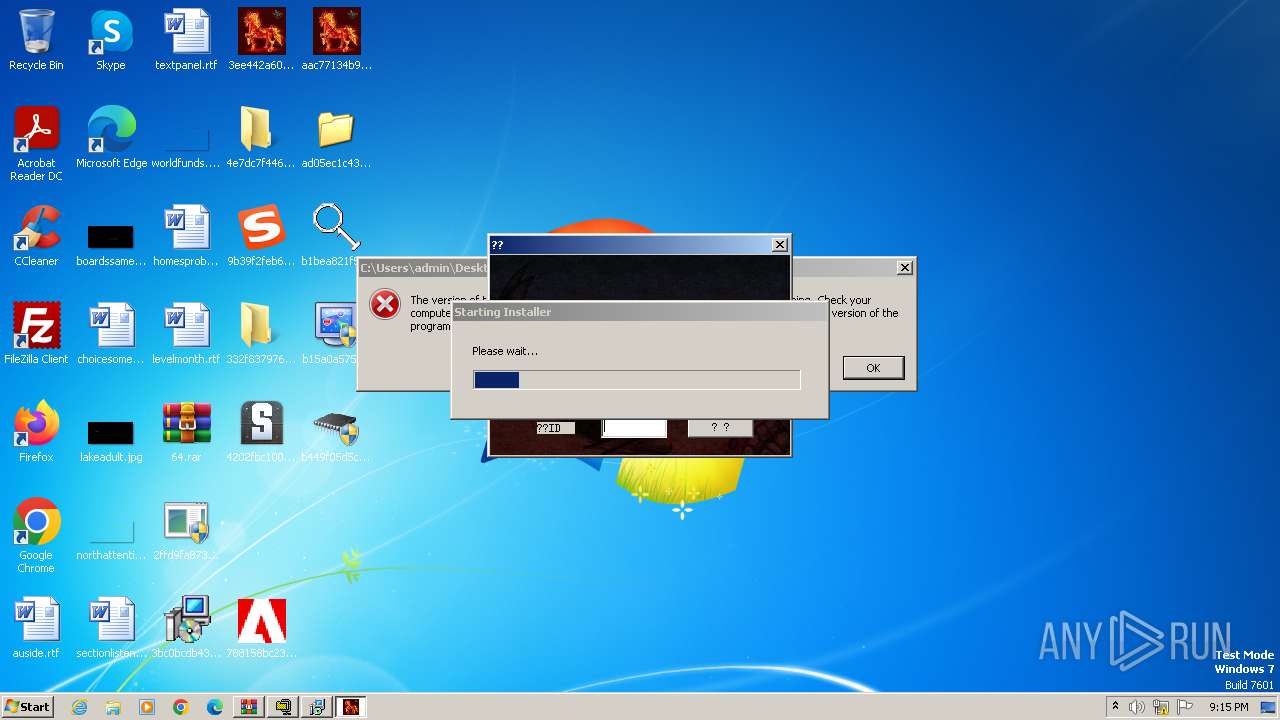The image size is (1280, 720).
Task: Click the red error X icon
Action: (385, 304)
